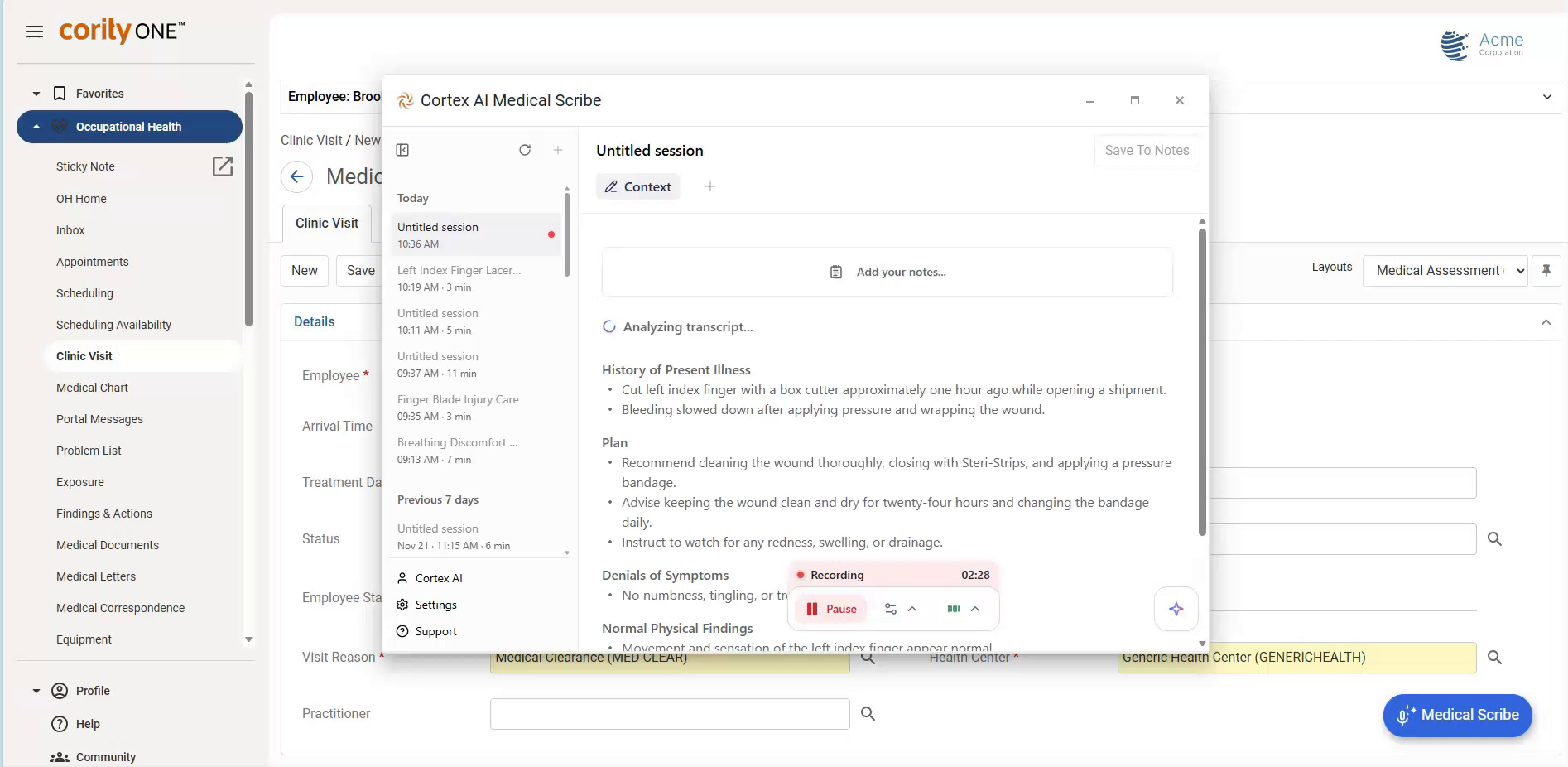
Task: Expand the audio settings chevron
Action: pyautogui.click(x=911, y=609)
